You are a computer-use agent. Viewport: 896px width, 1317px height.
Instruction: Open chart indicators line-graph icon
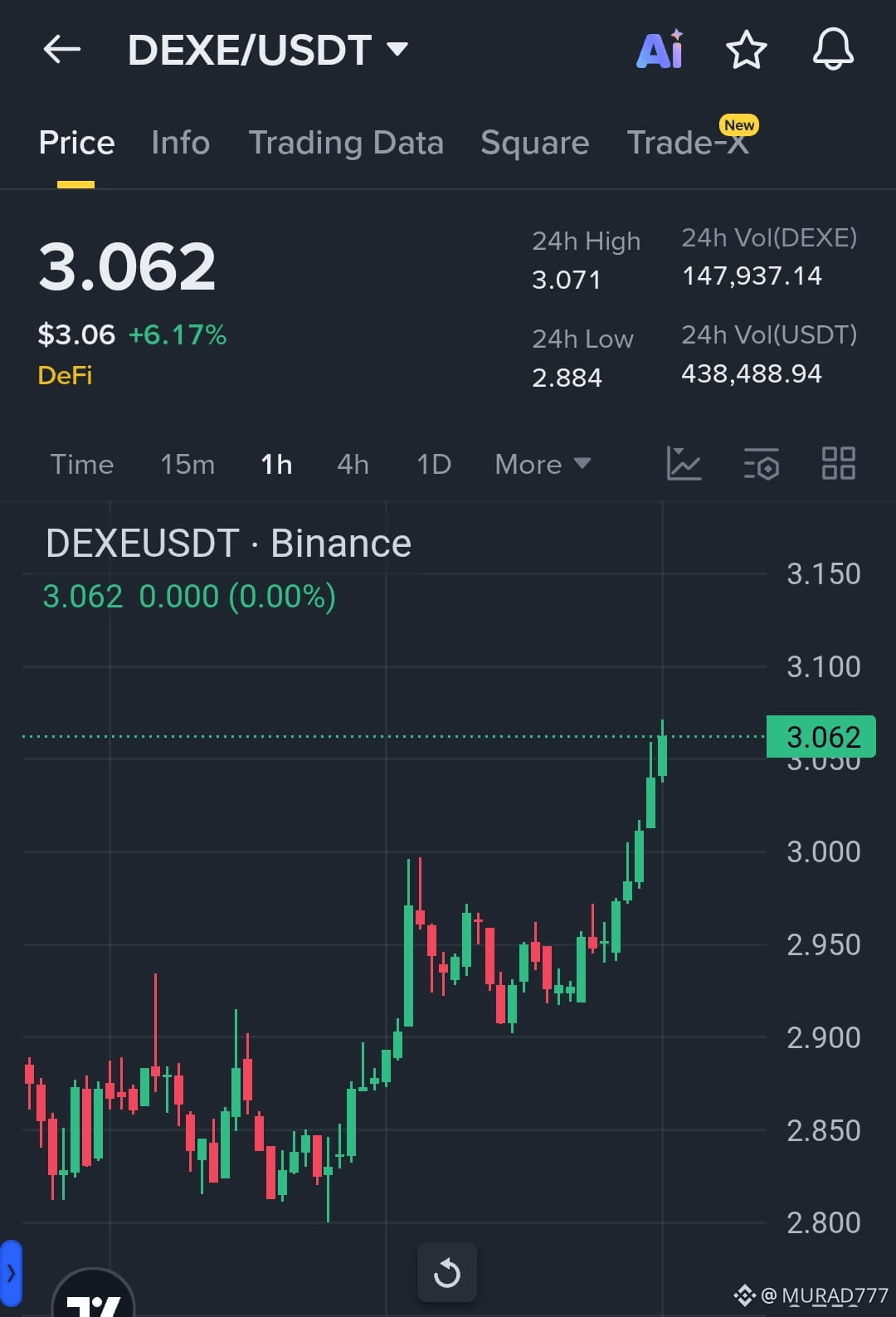pos(684,463)
